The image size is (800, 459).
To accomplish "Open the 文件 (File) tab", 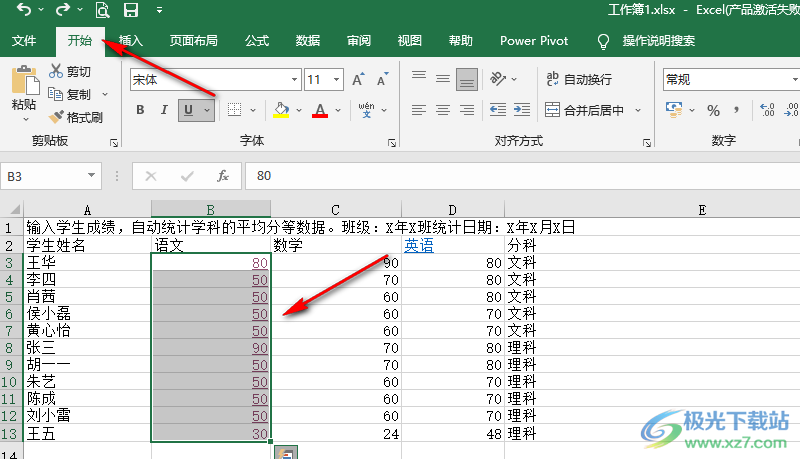I will pos(24,41).
